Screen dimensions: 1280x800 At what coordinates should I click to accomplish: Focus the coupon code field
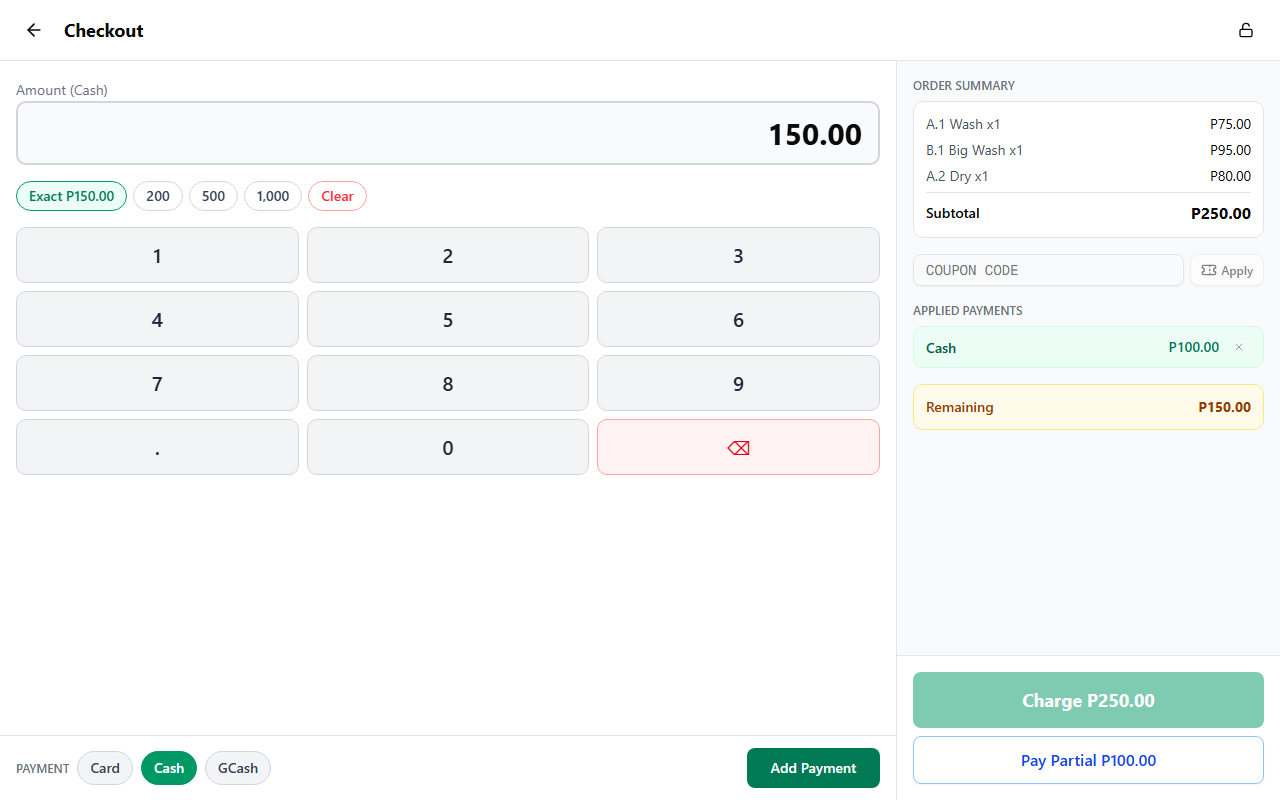click(1047, 270)
